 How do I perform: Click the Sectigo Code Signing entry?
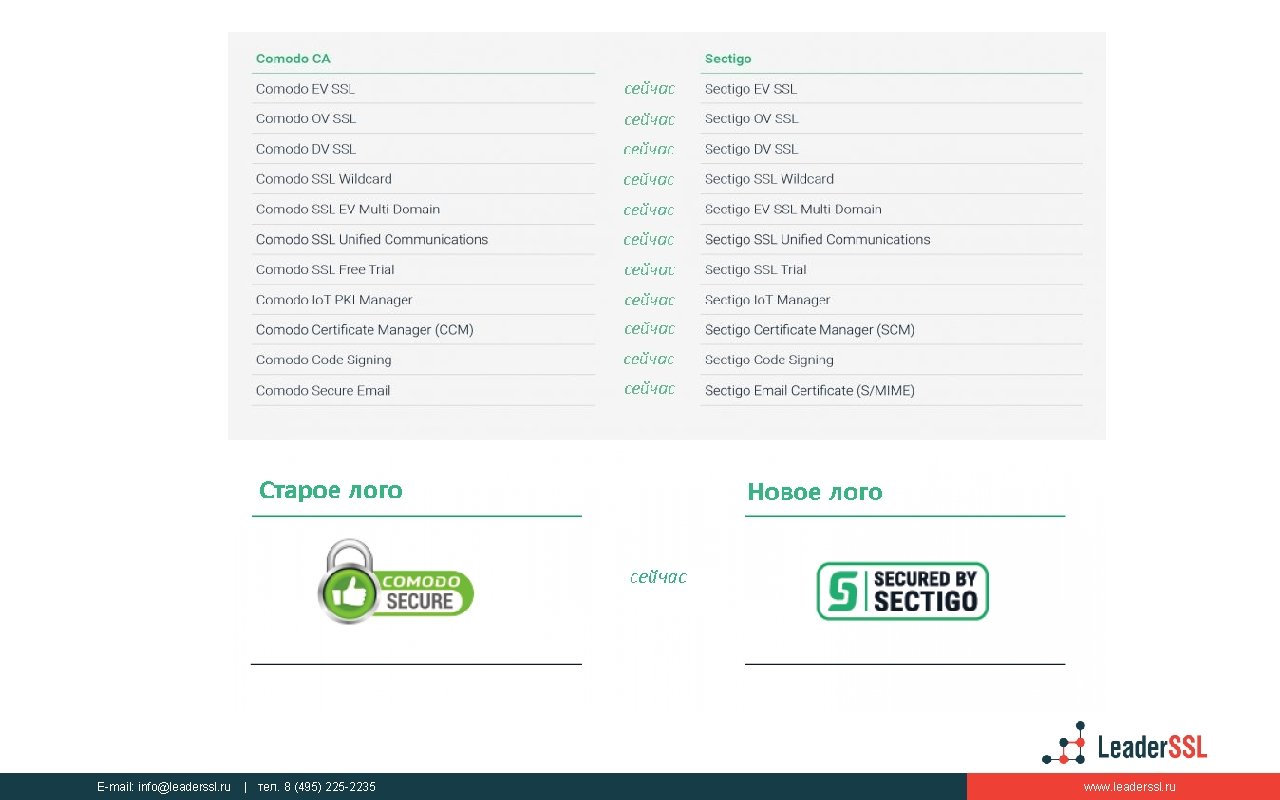coord(769,360)
